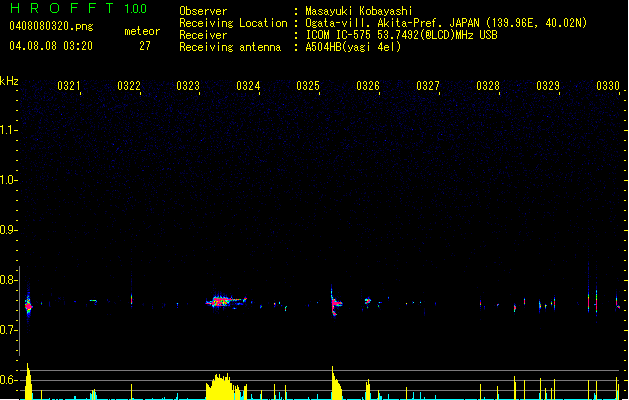
Task: Click the bright meteor echo after 0325
Action: [336, 303]
